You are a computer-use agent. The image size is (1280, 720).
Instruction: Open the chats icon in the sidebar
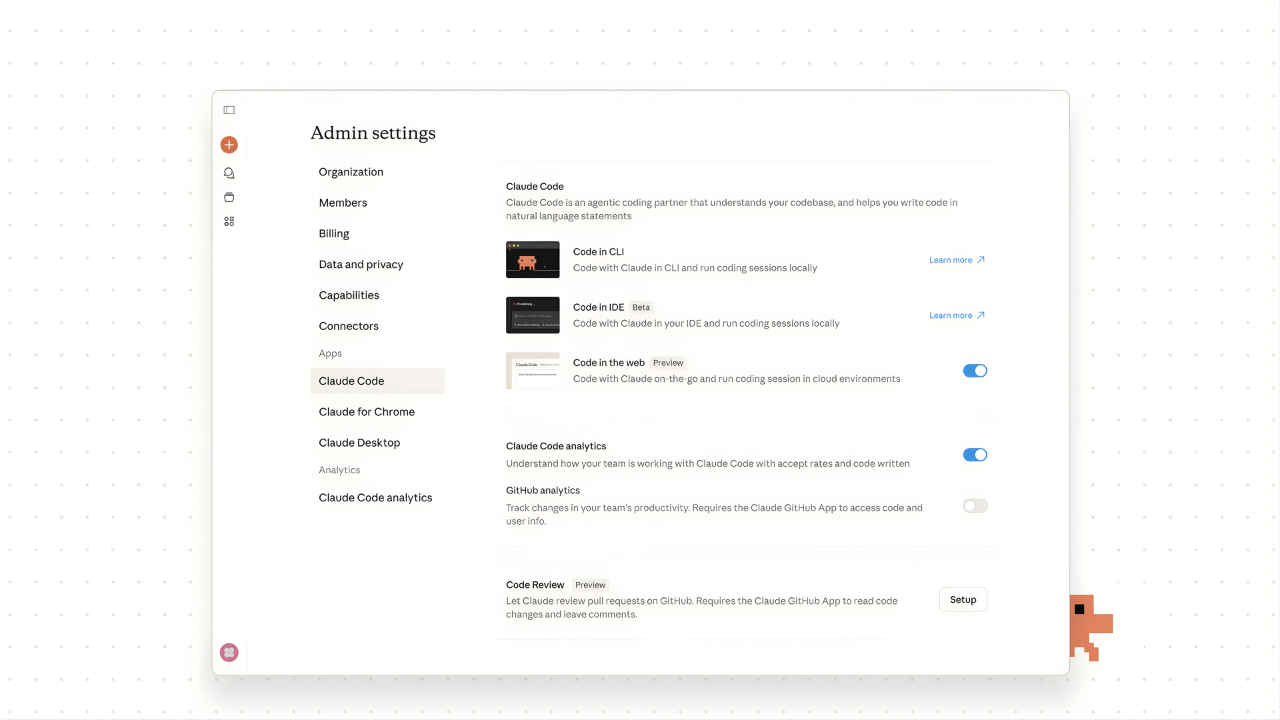[229, 172]
